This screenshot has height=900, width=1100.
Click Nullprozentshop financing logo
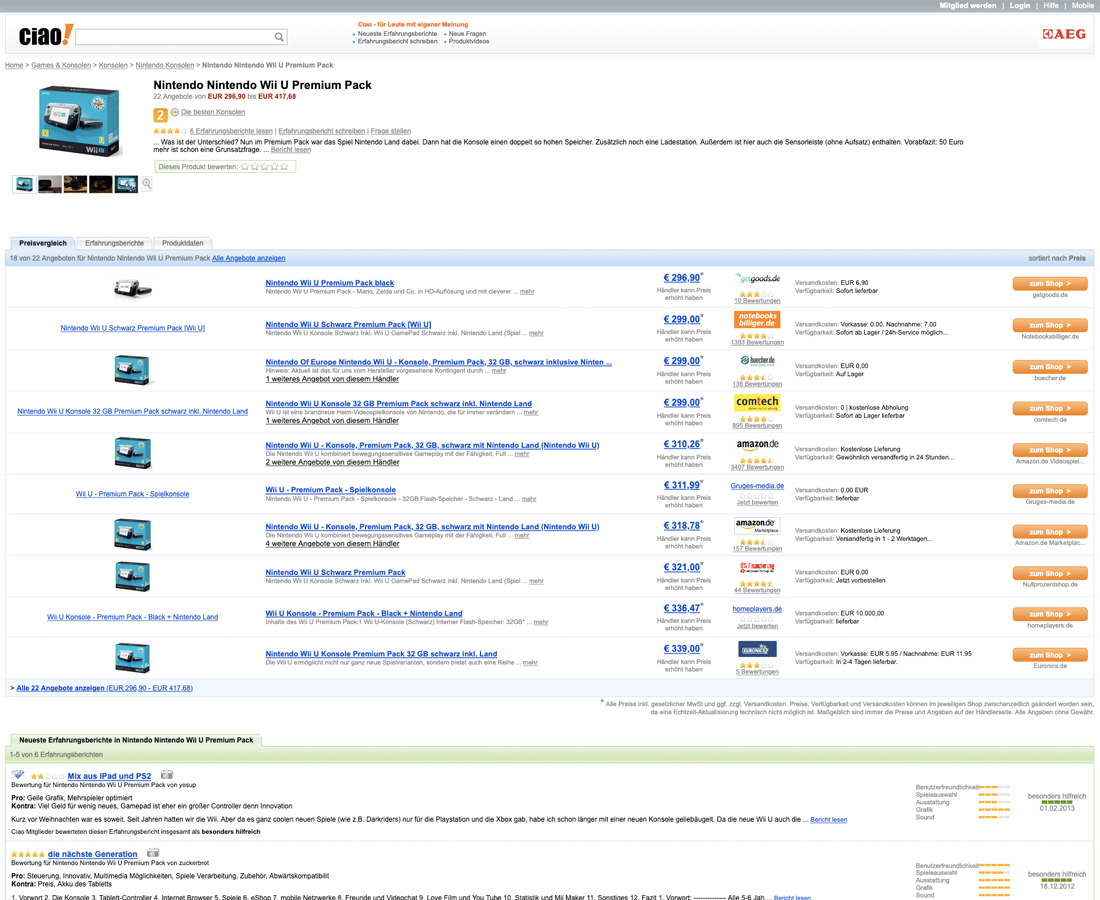757,567
